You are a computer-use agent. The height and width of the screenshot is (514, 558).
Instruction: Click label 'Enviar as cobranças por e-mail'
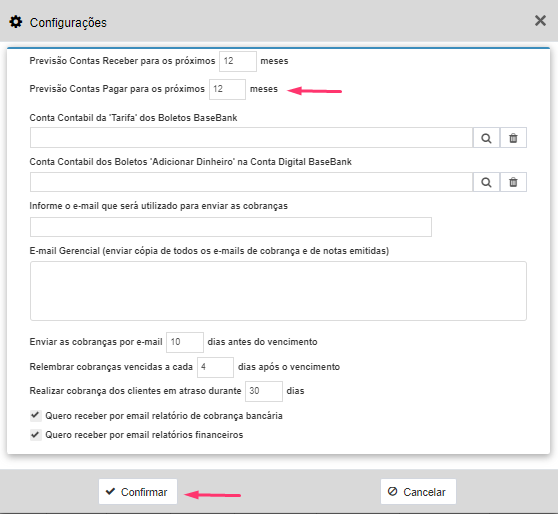point(96,342)
